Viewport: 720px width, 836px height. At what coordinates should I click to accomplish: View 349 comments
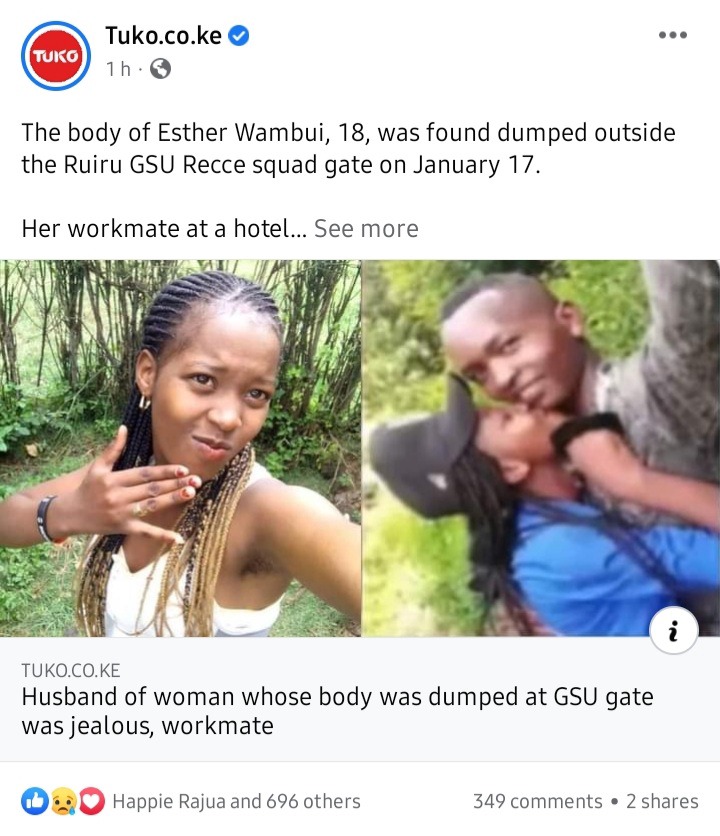coord(538,801)
